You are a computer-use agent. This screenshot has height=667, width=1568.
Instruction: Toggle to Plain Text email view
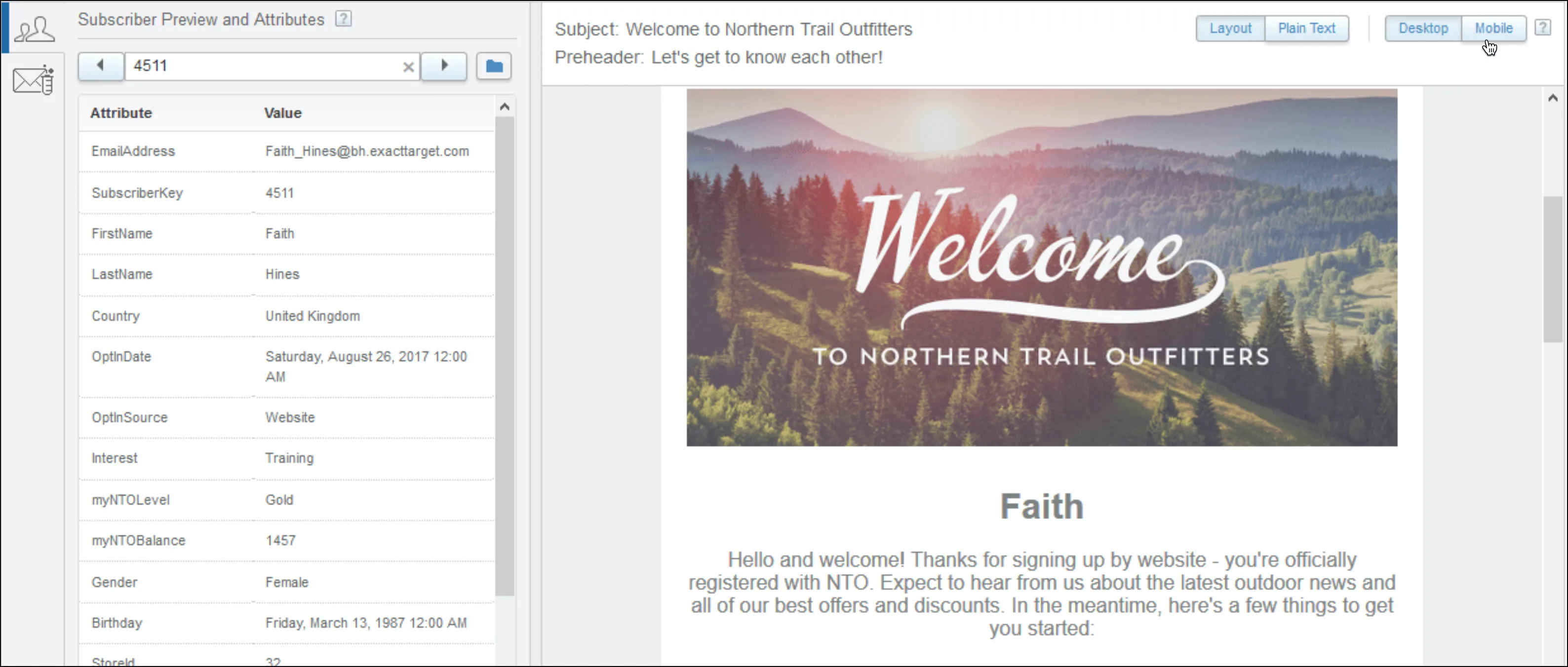[1306, 28]
